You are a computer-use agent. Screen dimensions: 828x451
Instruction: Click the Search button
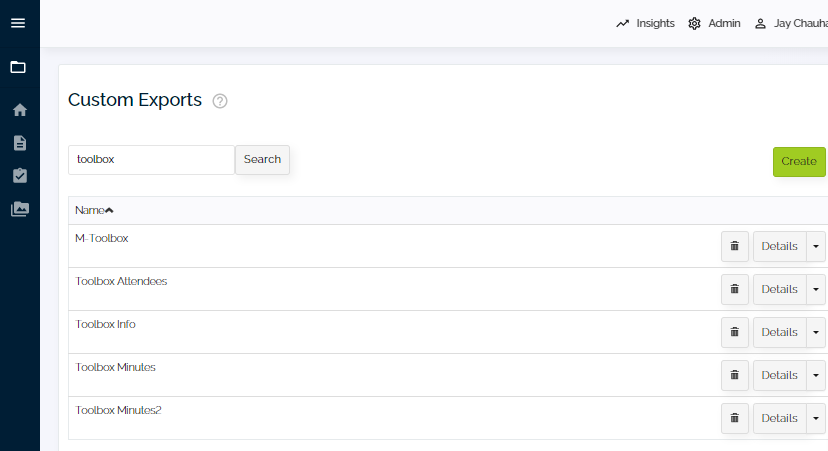[x=262, y=159]
